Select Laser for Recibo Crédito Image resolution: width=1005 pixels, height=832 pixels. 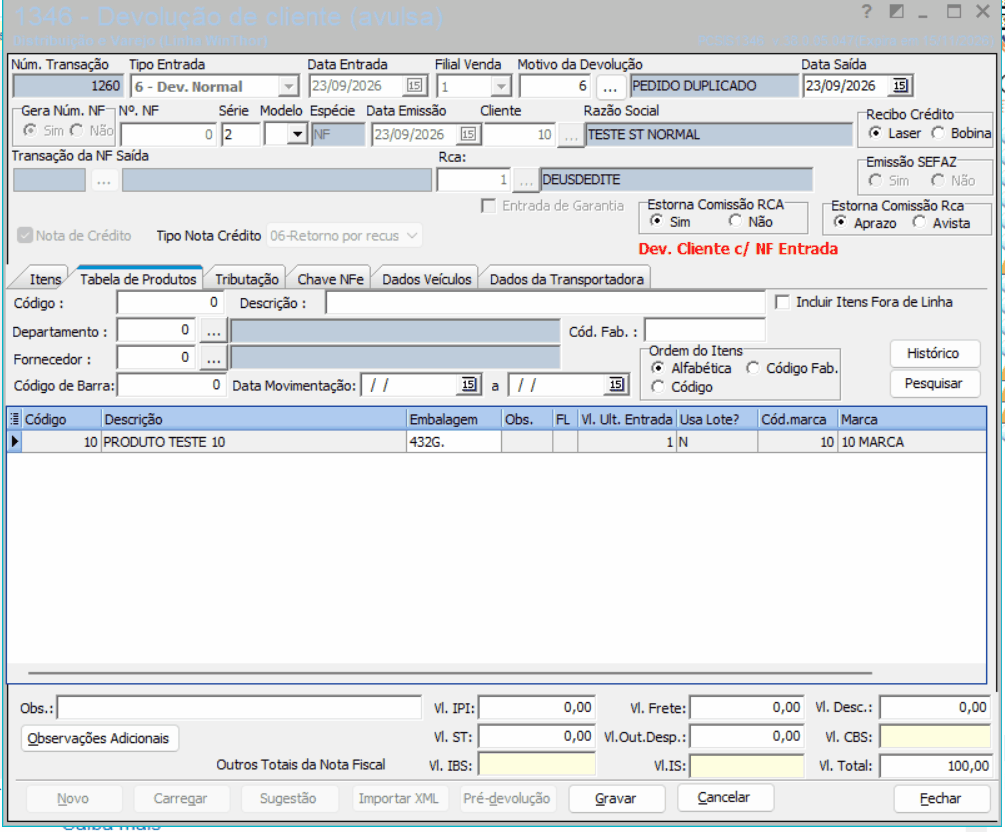pos(874,133)
